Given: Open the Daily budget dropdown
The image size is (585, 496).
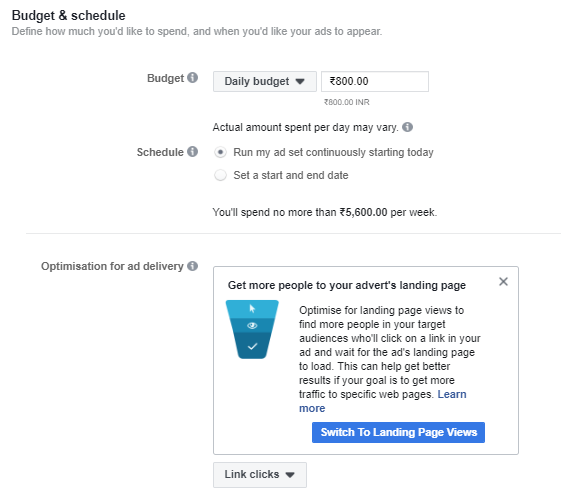Looking at the screenshot, I should (265, 81).
